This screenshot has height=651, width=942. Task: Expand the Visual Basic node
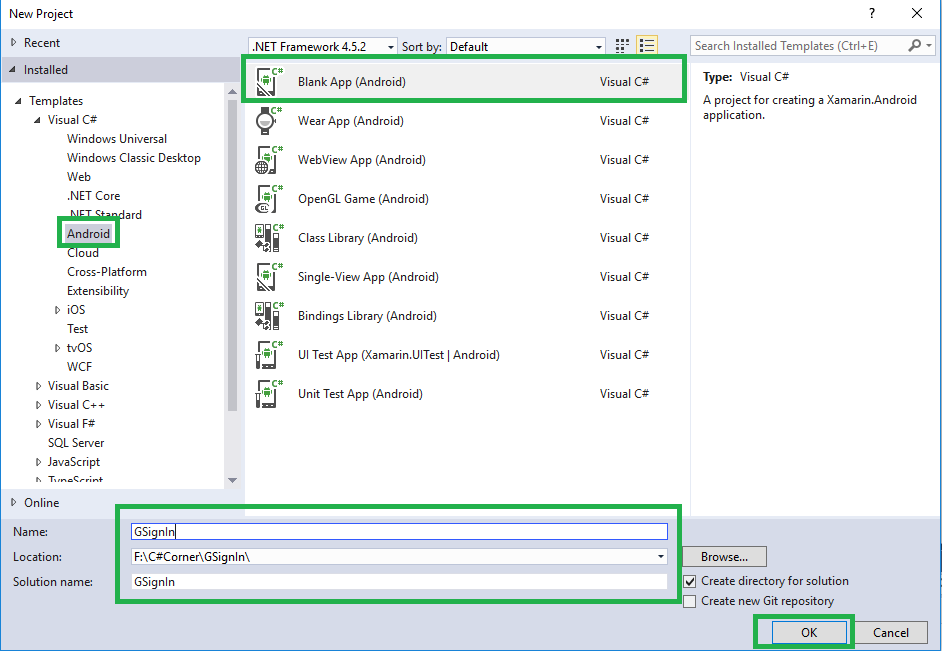pos(38,386)
